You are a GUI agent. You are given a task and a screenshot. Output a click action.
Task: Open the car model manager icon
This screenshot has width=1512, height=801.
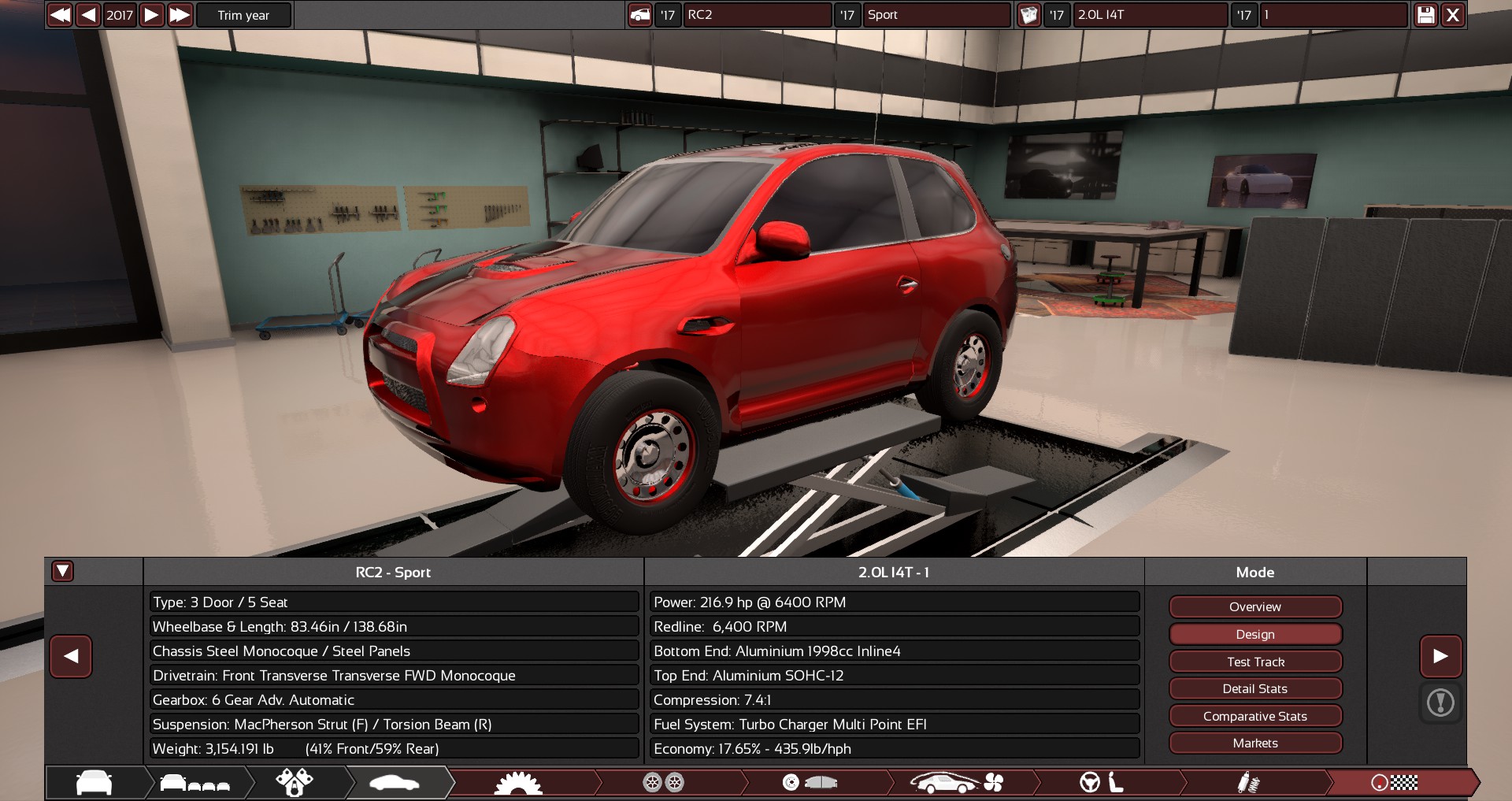tap(640, 15)
